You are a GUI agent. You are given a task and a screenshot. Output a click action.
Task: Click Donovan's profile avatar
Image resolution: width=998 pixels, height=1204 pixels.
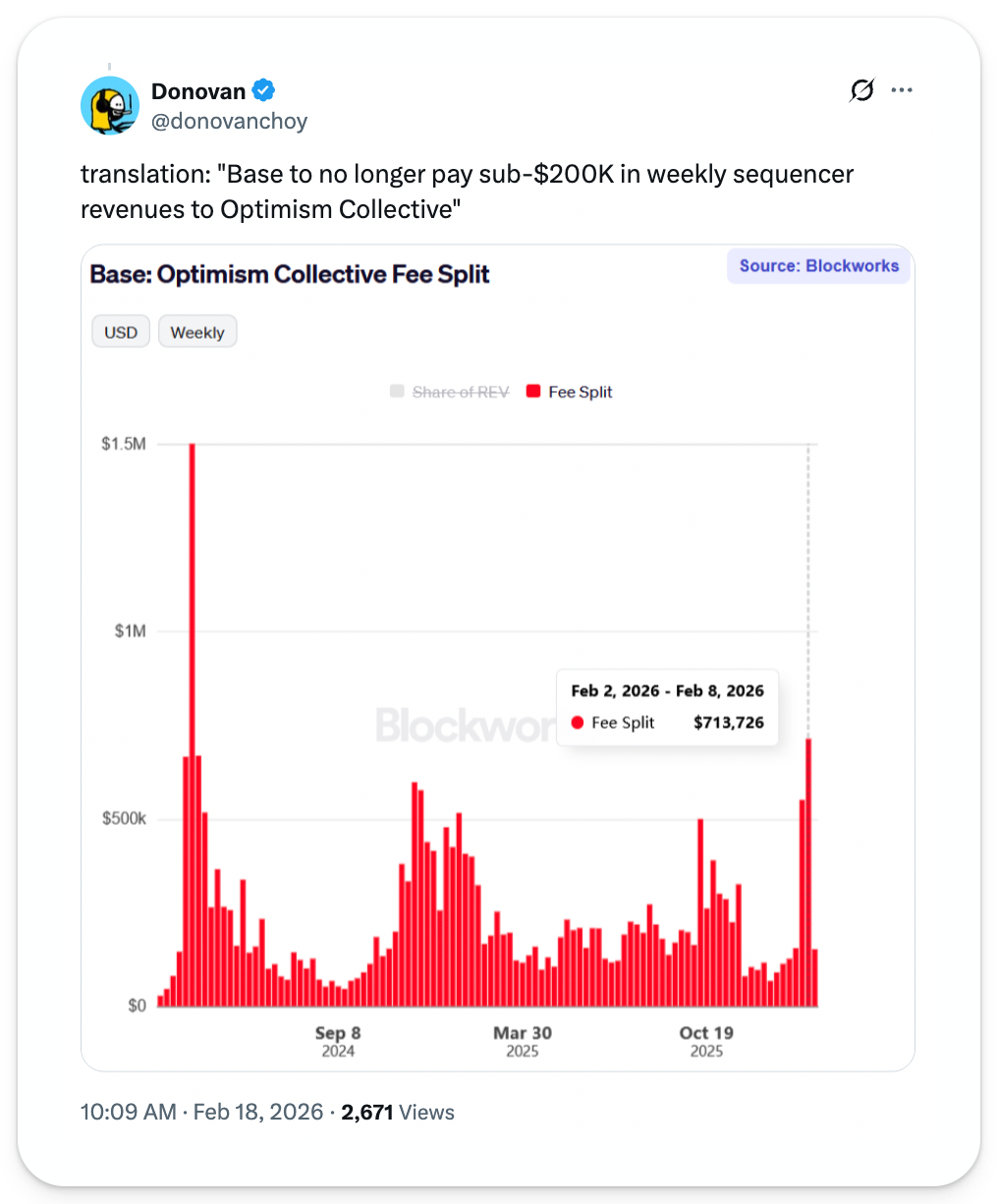(x=110, y=106)
